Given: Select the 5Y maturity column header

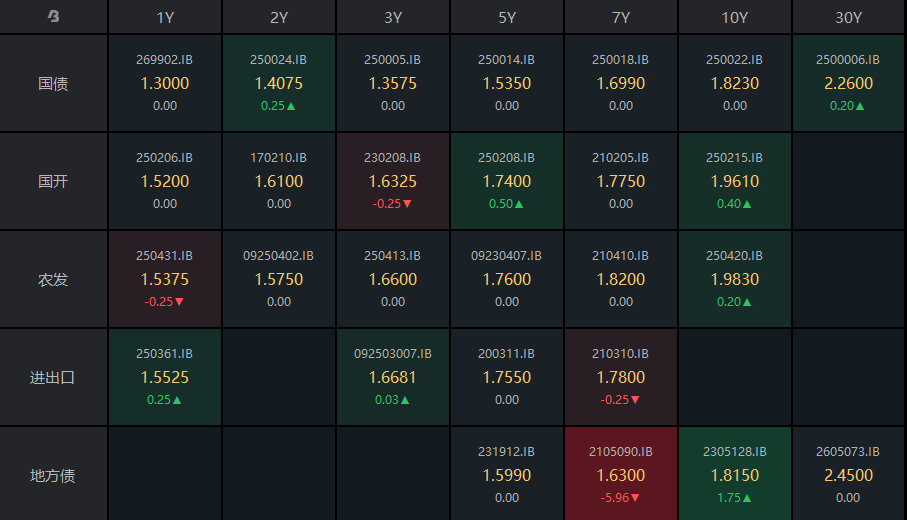Looking at the screenshot, I should tap(507, 17).
